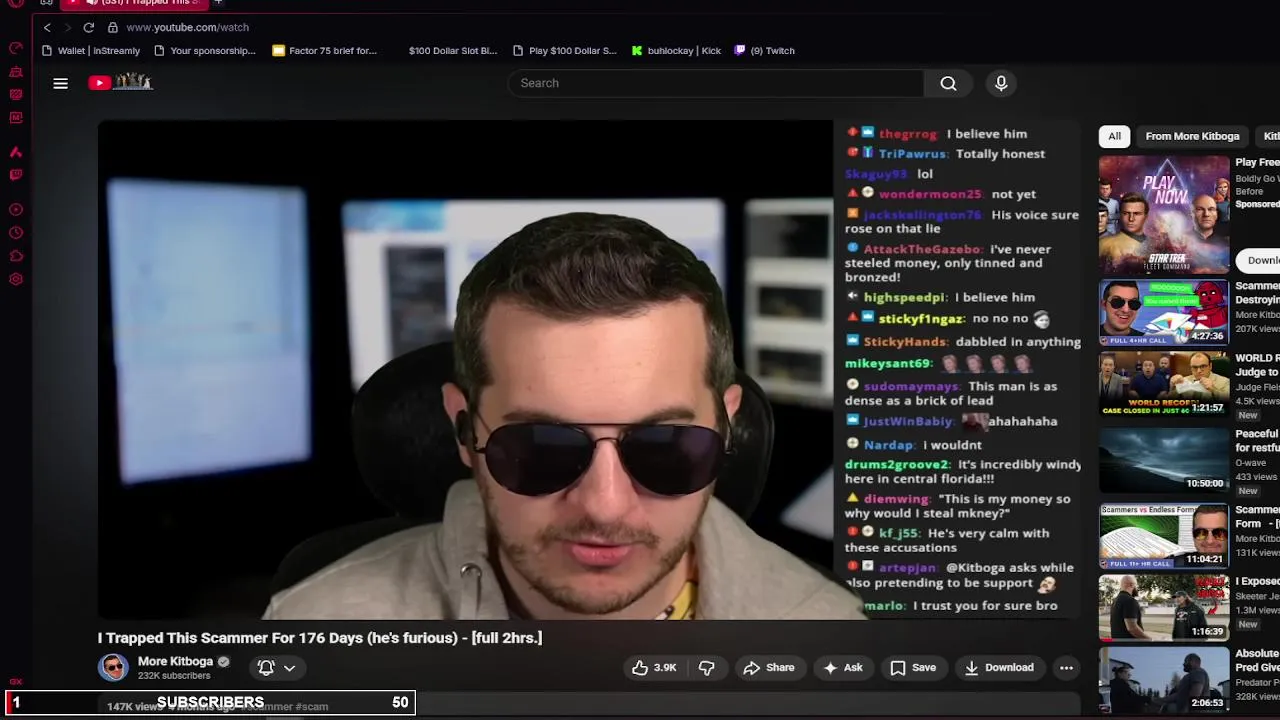Open the 2:06:53 Absolute video thumbnail

click(x=1164, y=680)
